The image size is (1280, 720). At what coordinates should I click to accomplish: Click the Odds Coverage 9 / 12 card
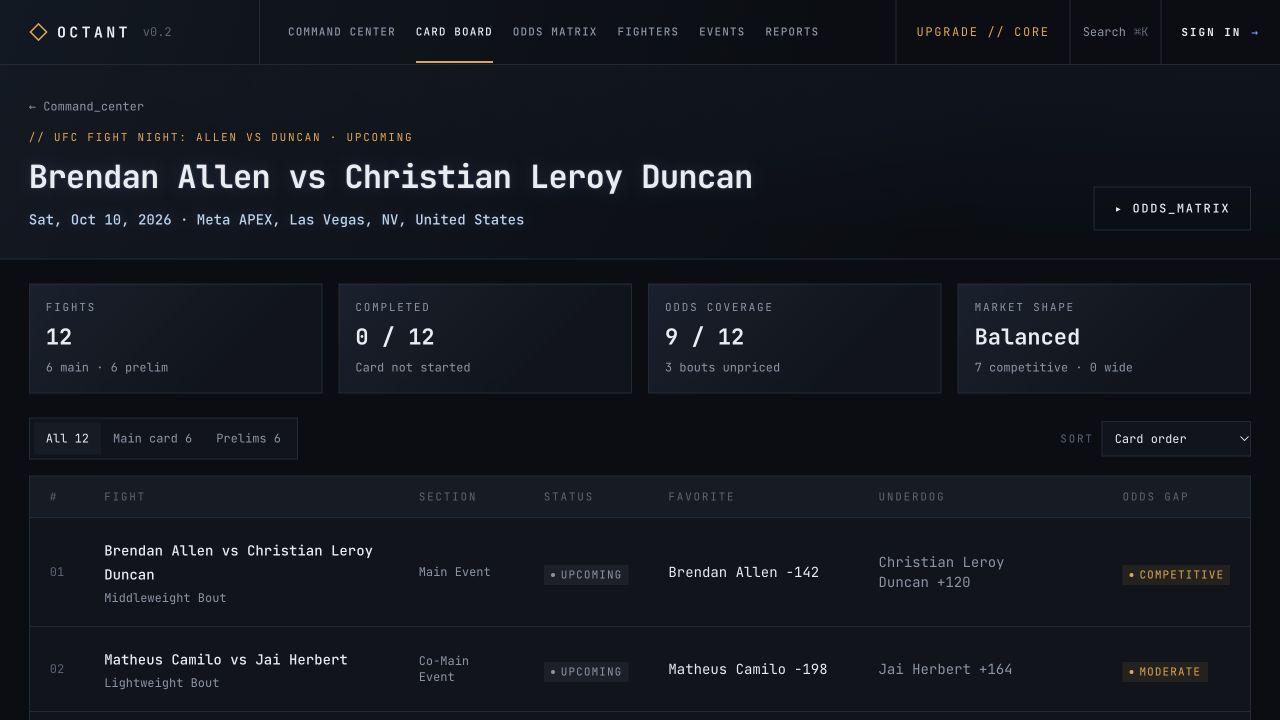click(795, 338)
